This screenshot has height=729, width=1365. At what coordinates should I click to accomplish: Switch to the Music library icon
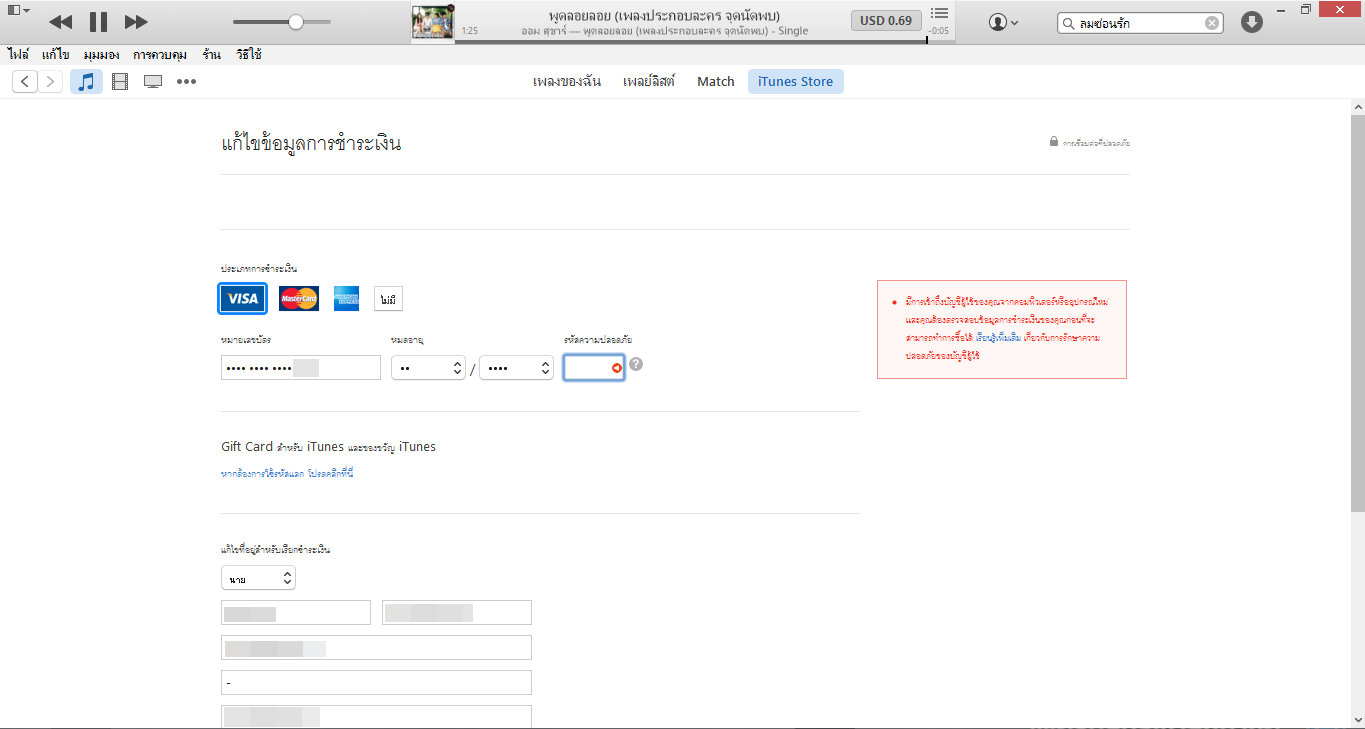tap(87, 82)
